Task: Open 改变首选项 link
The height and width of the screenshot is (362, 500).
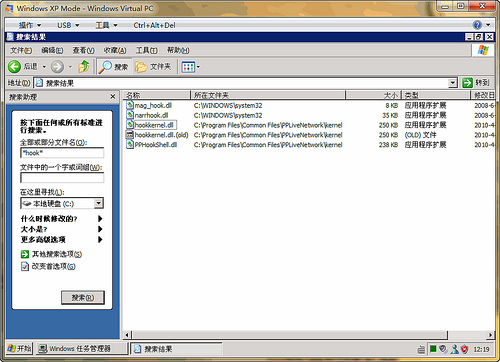Action: pos(48,266)
